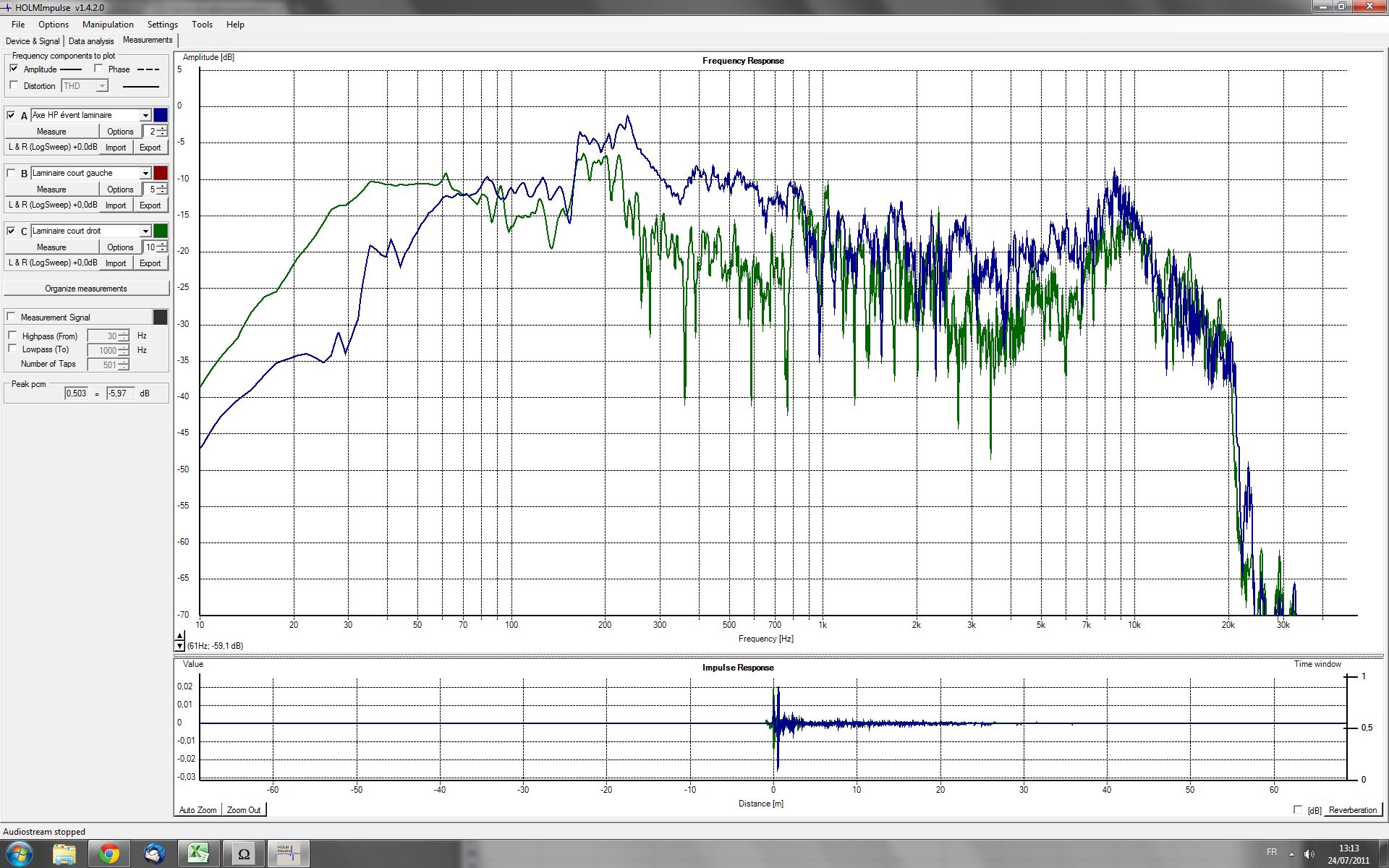This screenshot has height=868, width=1389.
Task: Click Export for measurement B
Action: [x=150, y=205]
